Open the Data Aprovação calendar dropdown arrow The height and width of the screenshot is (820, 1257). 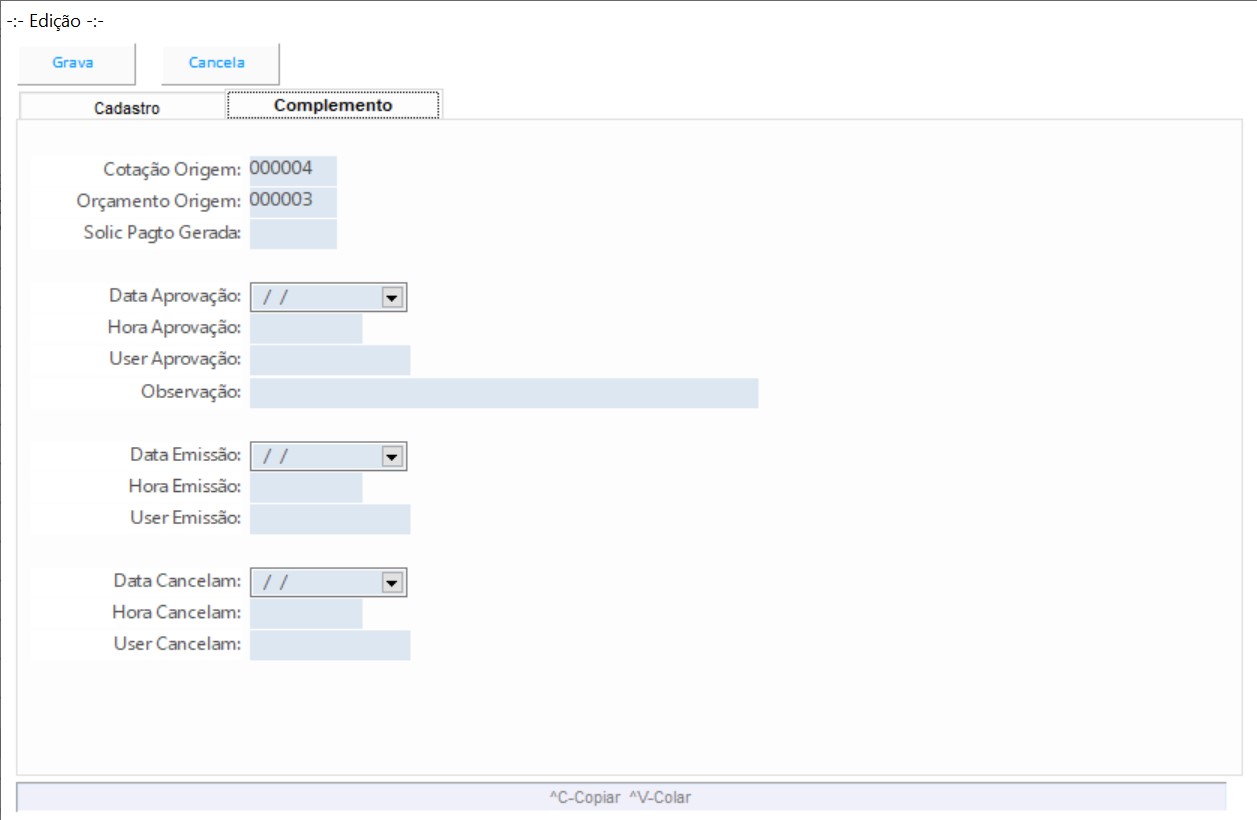391,297
